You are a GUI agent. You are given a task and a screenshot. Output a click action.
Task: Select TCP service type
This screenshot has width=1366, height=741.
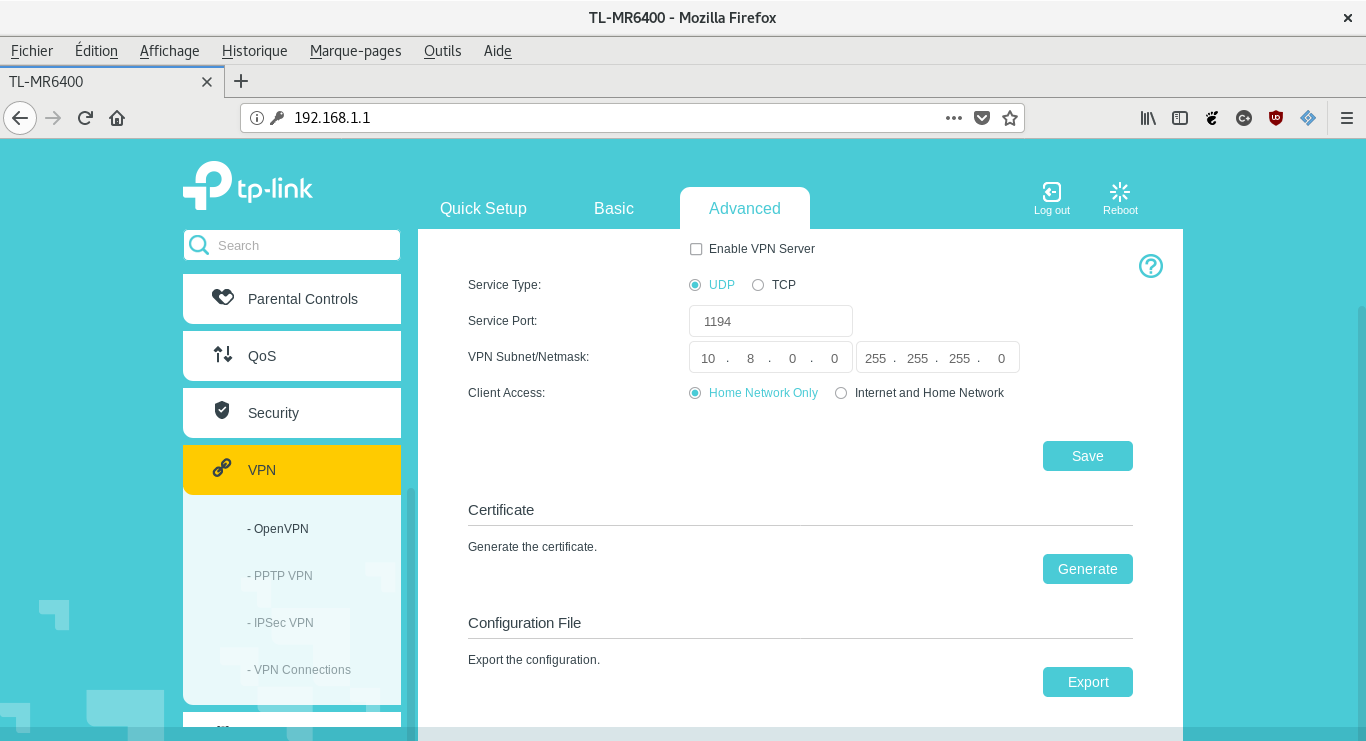point(758,285)
